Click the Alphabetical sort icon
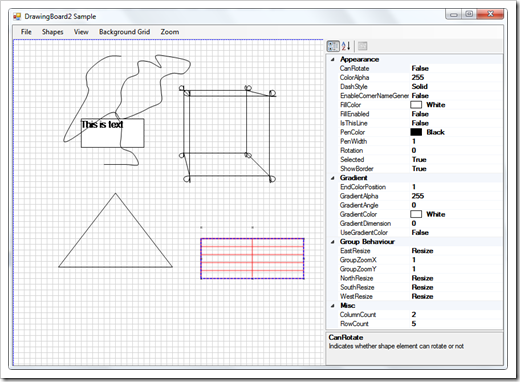This screenshot has width=520, height=382. [346, 46]
